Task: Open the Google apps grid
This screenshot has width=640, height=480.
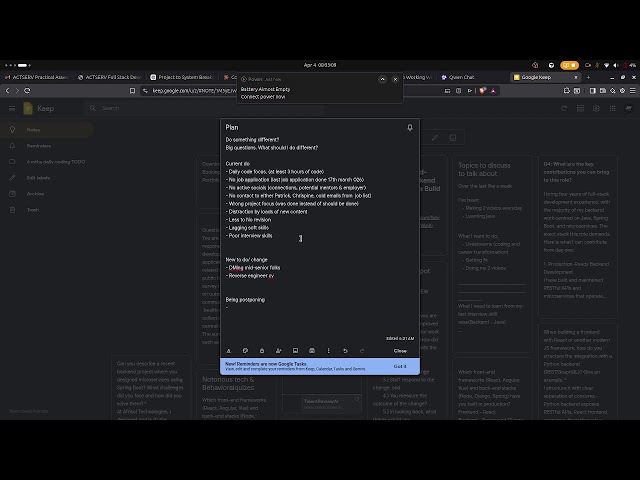Action: 613,108
